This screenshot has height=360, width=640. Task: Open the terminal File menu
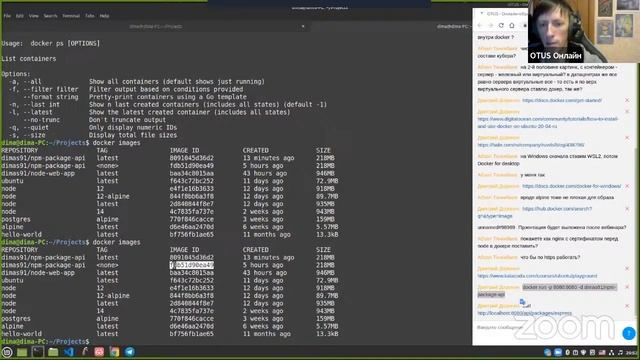click(x=7, y=16)
